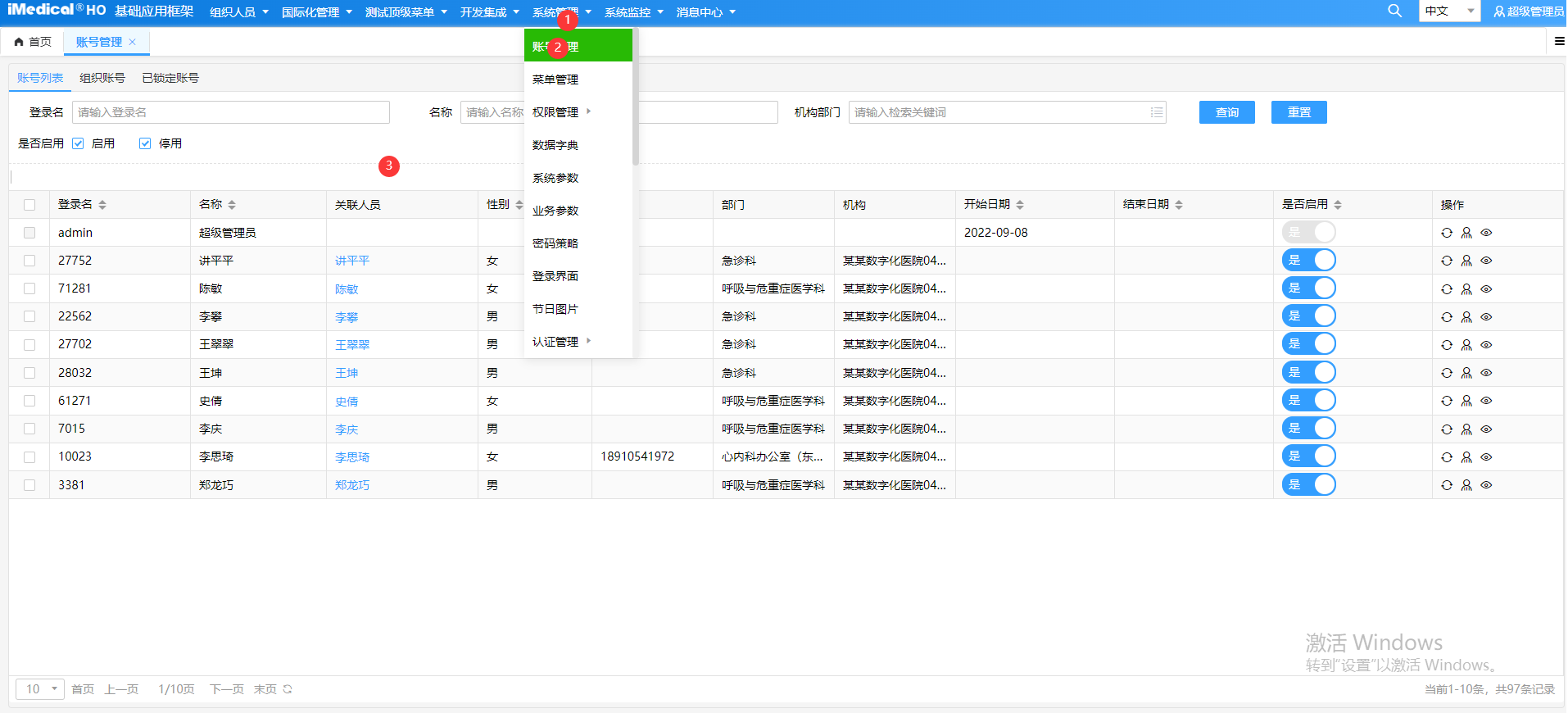
Task: Click reset-password icon for account 71281
Action: pos(1447,289)
